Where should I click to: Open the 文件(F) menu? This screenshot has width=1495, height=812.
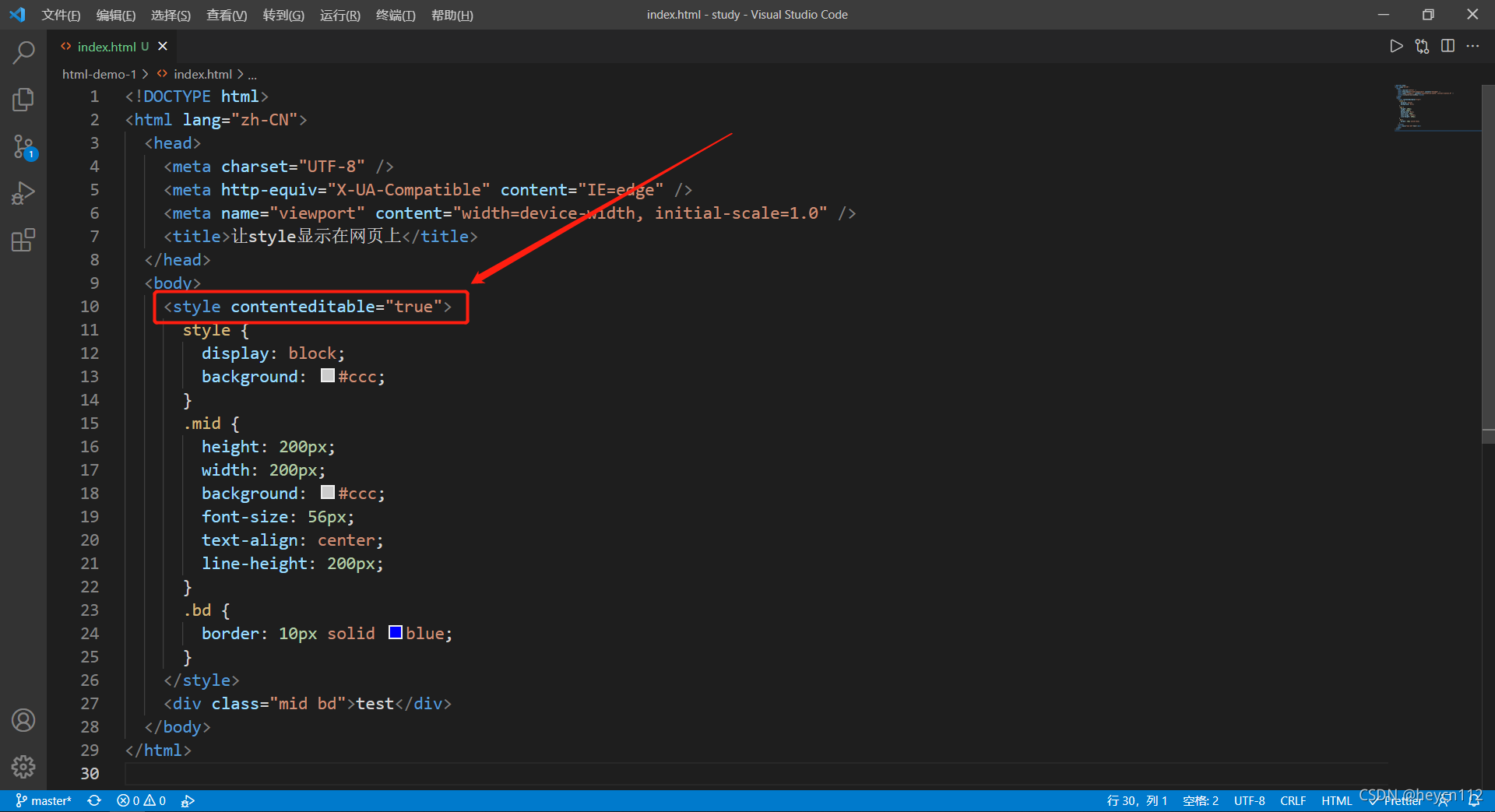tap(61, 15)
